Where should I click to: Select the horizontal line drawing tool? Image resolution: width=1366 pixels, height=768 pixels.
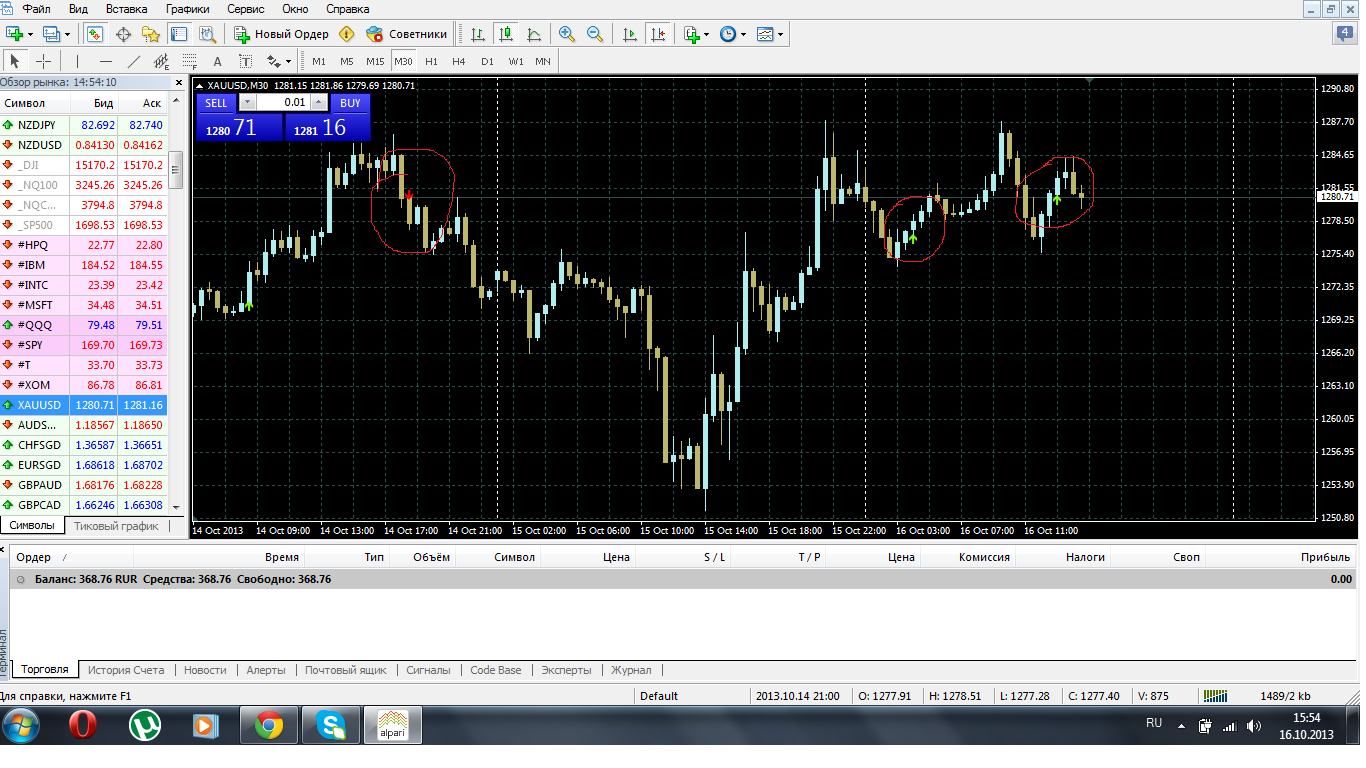[x=106, y=61]
